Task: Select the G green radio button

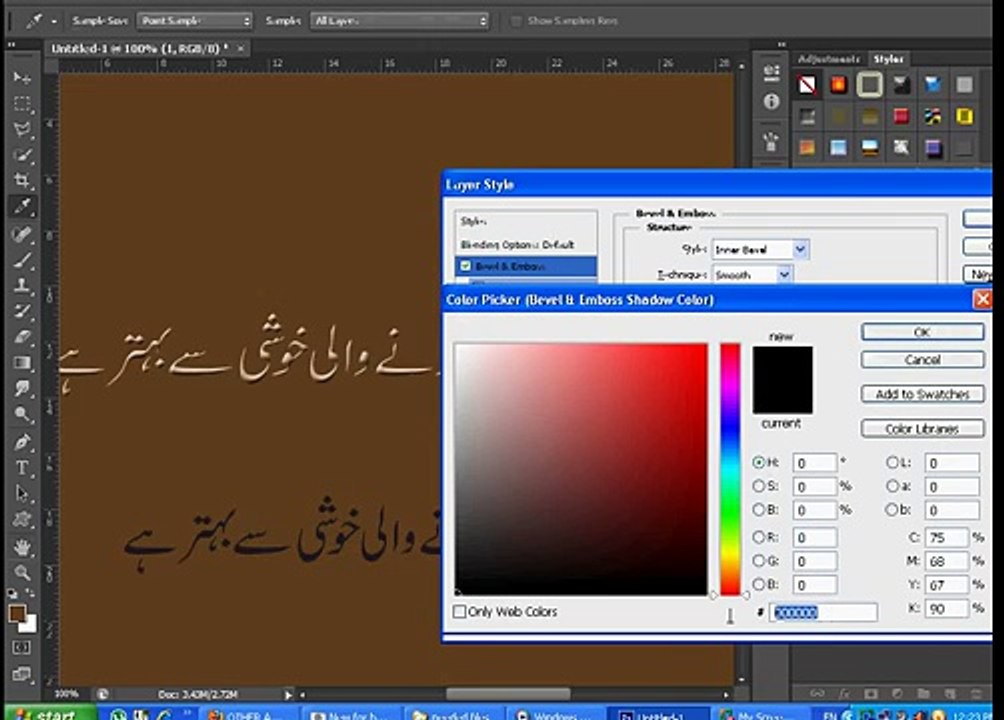Action: click(x=759, y=560)
